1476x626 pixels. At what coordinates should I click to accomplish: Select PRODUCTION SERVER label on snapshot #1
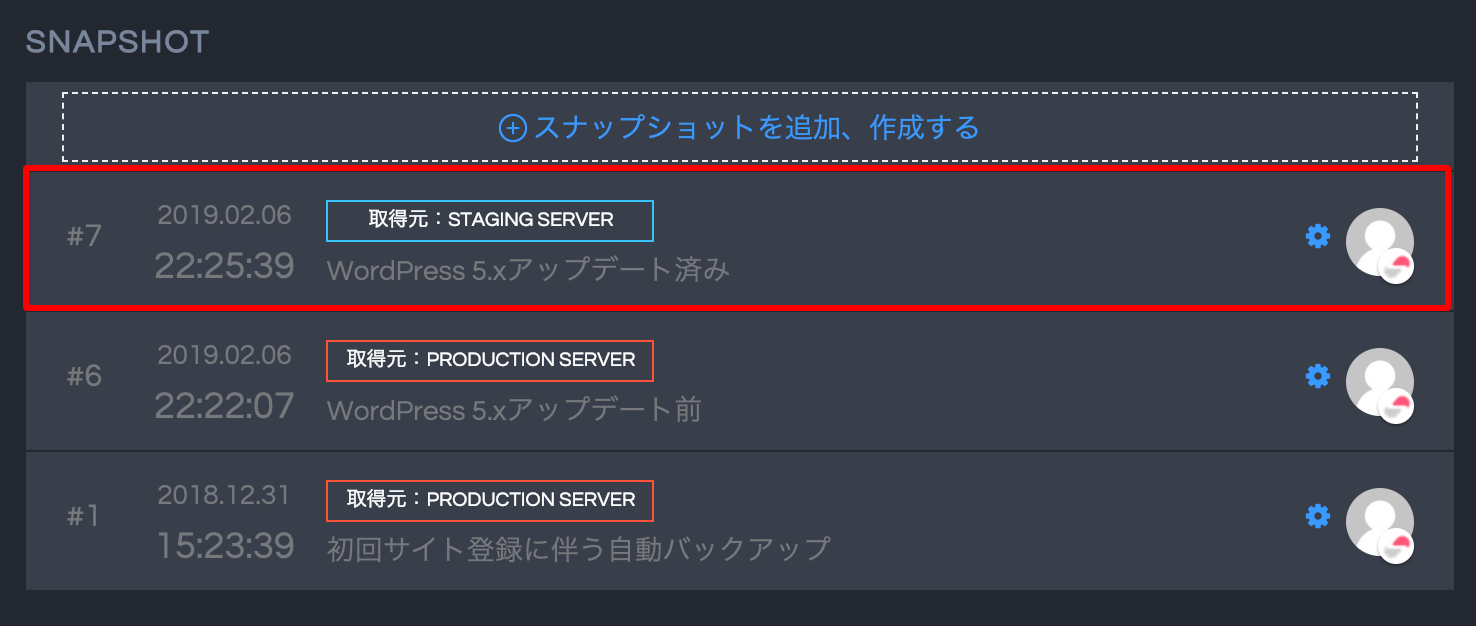coord(490,500)
